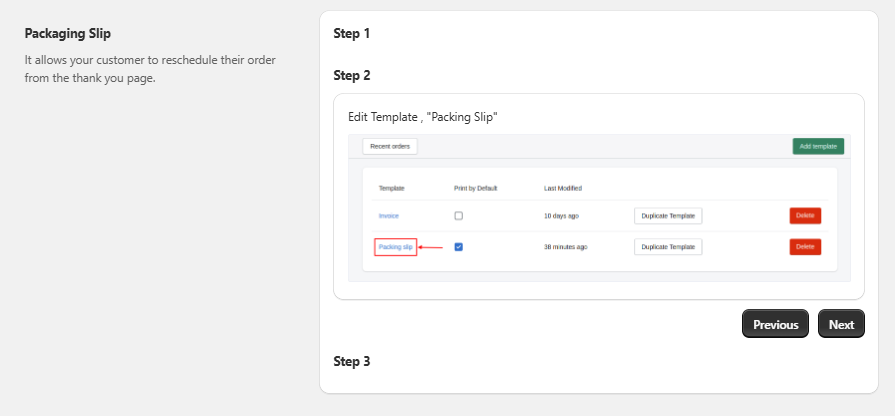
Task: Duplicate the Packing slip template
Action: coord(668,247)
